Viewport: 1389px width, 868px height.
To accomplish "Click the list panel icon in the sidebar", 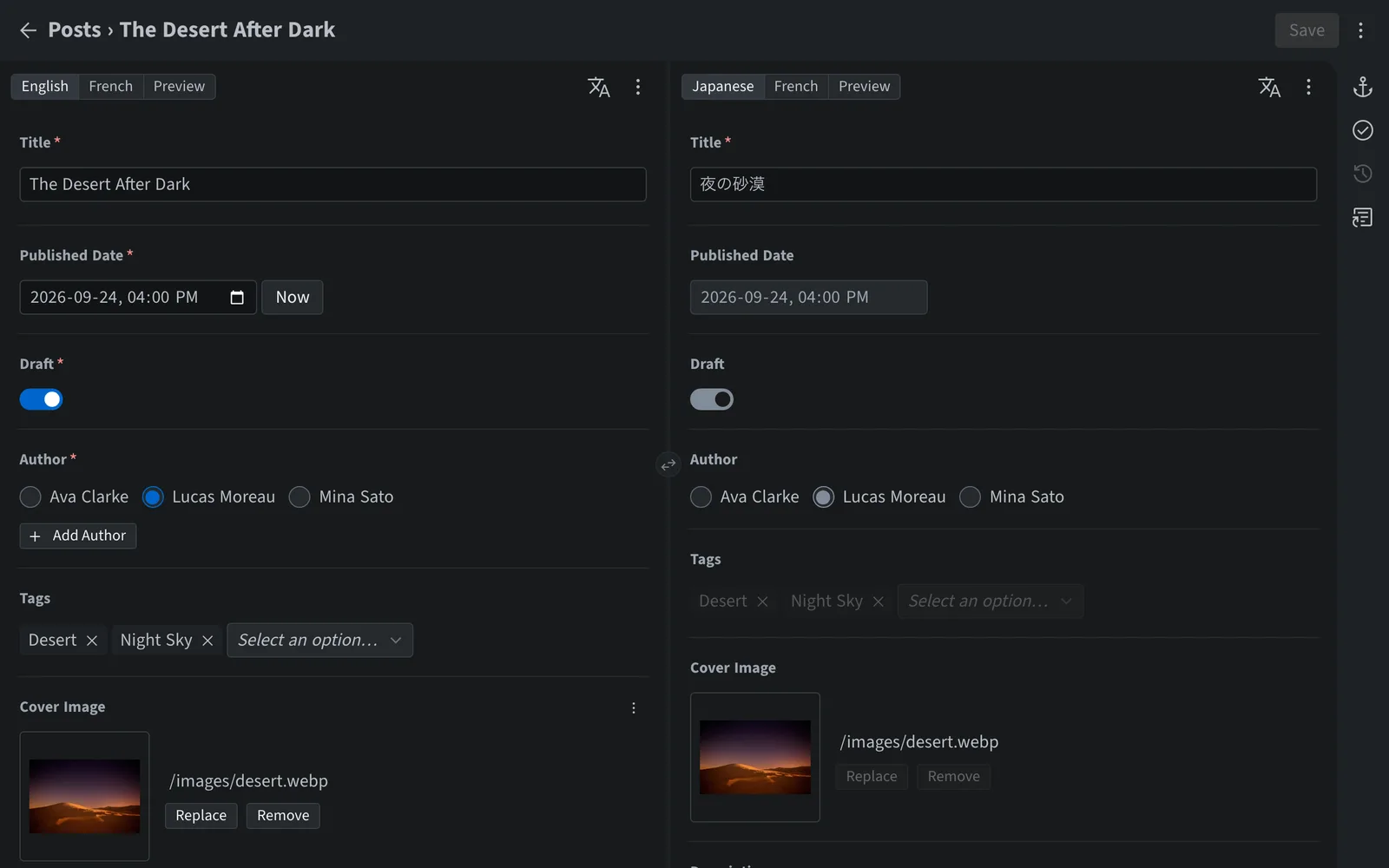I will (1363, 217).
